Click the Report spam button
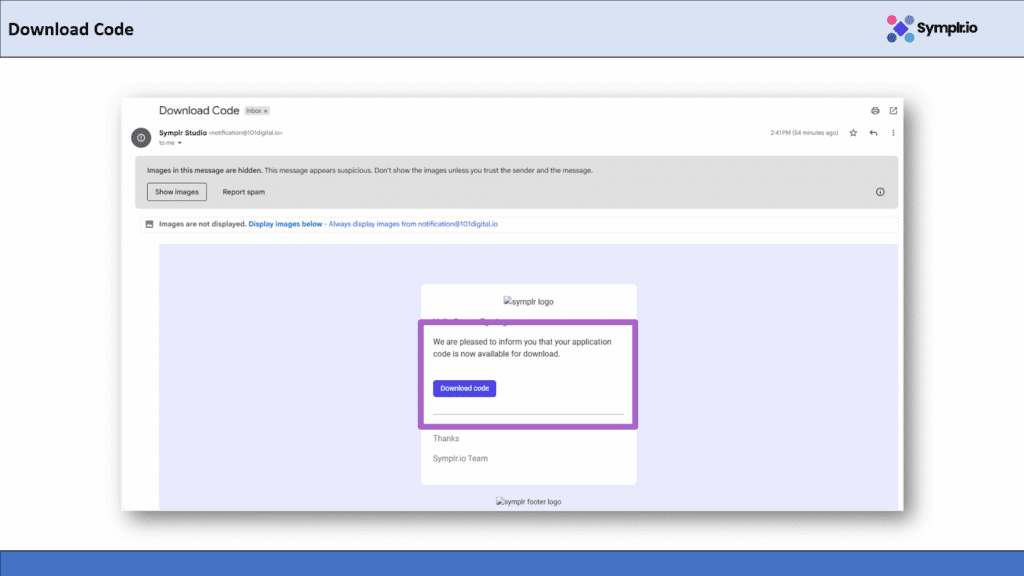The width and height of the screenshot is (1024, 576). pyautogui.click(x=243, y=192)
